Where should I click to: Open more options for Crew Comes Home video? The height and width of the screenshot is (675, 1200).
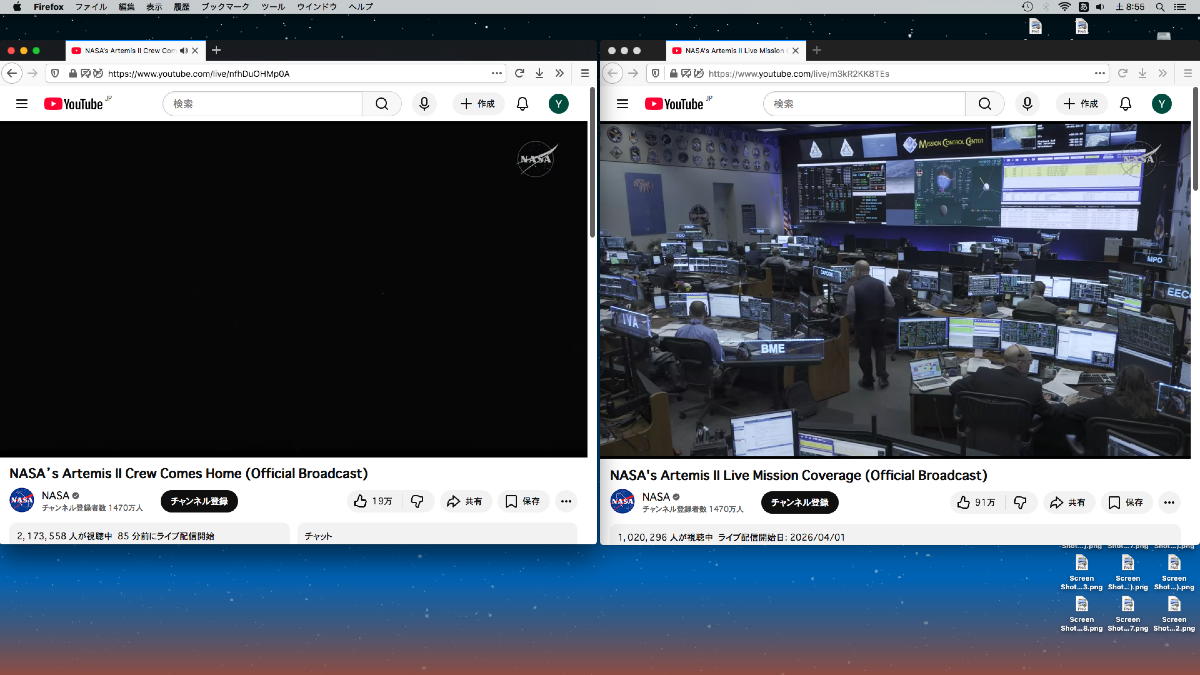pos(566,501)
